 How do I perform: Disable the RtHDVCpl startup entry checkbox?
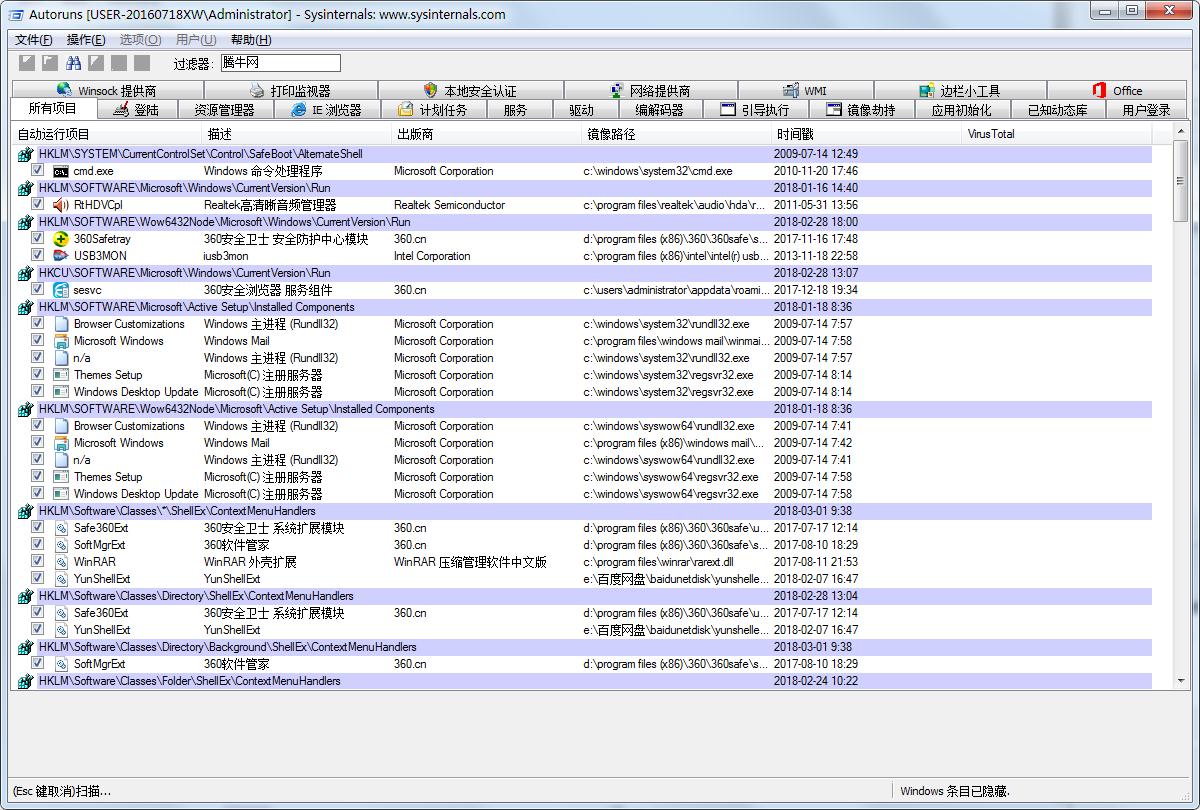click(x=37, y=205)
